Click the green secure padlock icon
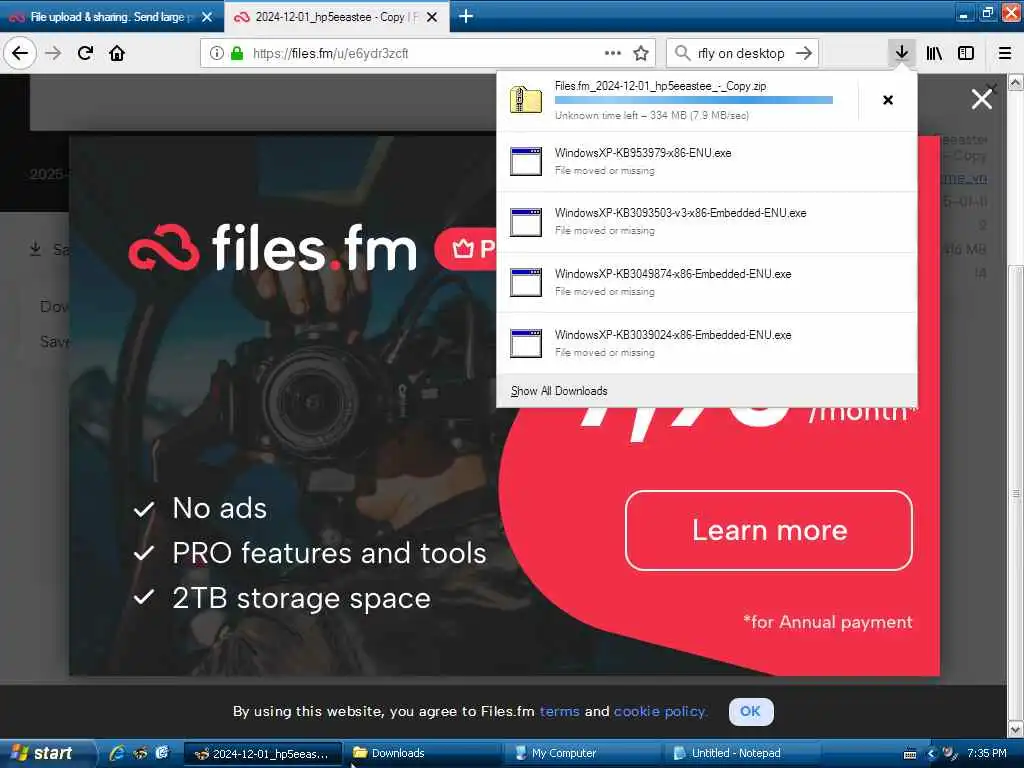This screenshot has height=768, width=1024. [x=237, y=53]
